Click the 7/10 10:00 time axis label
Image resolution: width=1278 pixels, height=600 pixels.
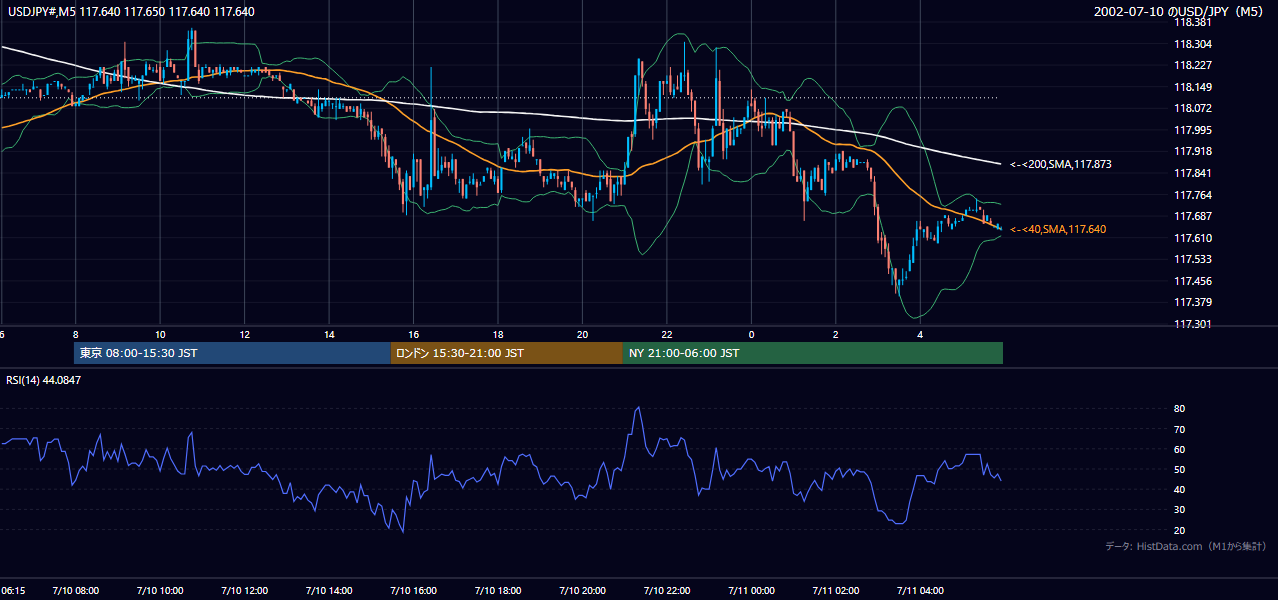pos(160,591)
